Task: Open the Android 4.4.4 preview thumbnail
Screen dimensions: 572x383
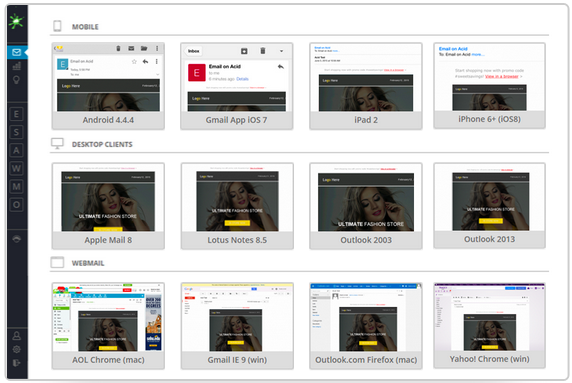Action: click(x=108, y=86)
